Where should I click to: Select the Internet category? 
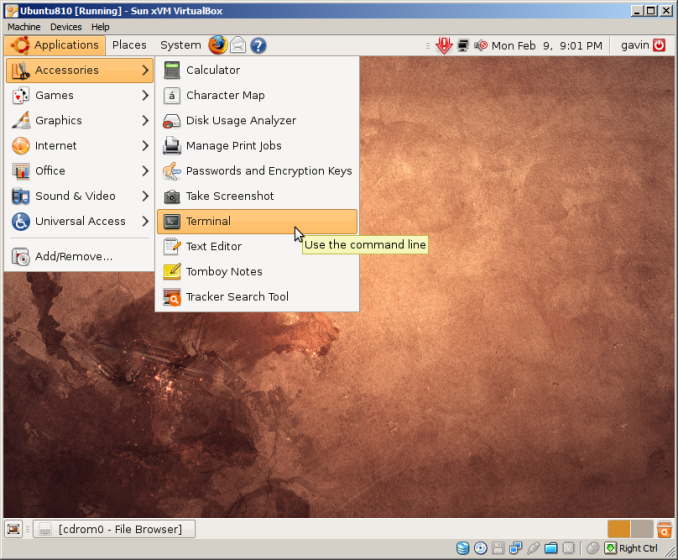80,146
